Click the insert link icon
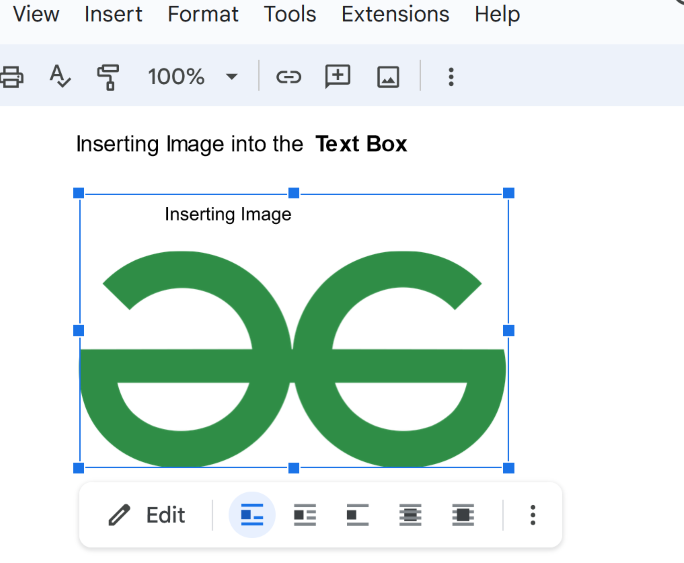This screenshot has height=563, width=684. [x=288, y=76]
